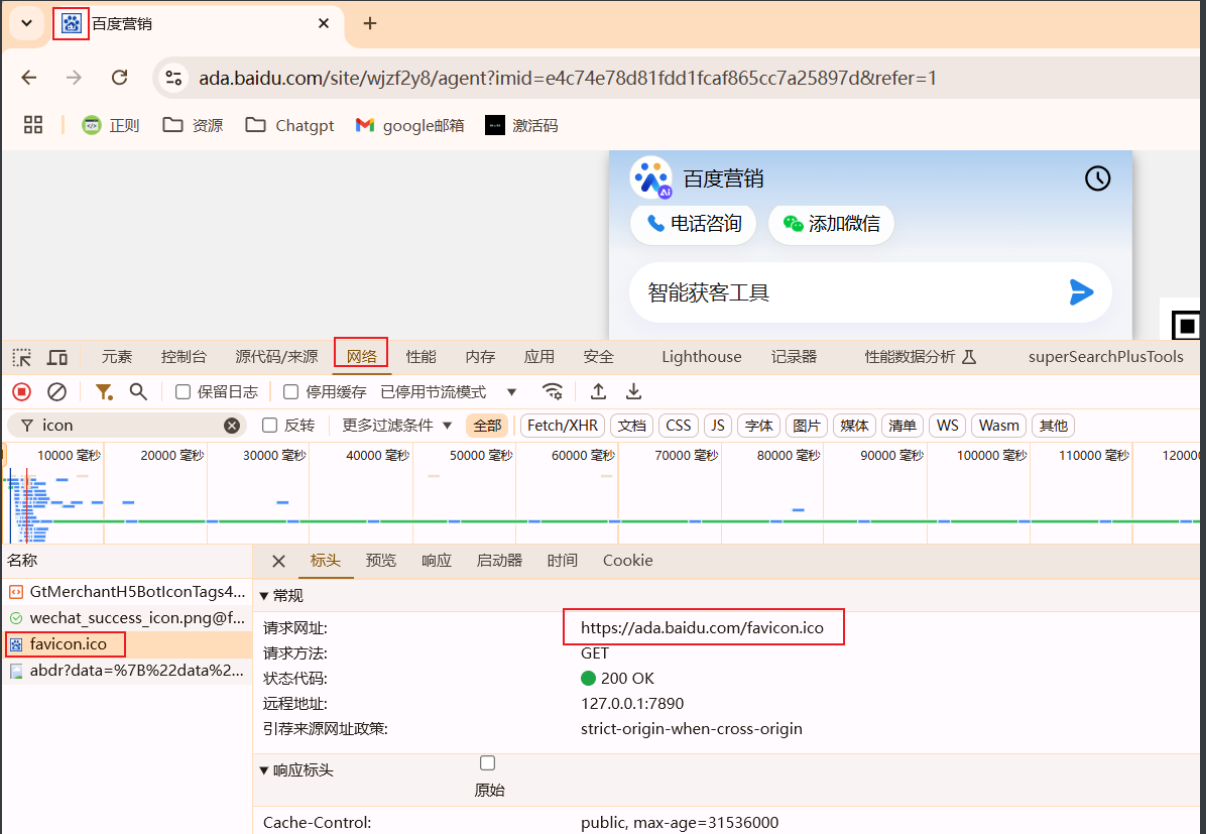The image size is (1206, 834).
Task: Filter requests by 文档 type
Action: pos(632,425)
